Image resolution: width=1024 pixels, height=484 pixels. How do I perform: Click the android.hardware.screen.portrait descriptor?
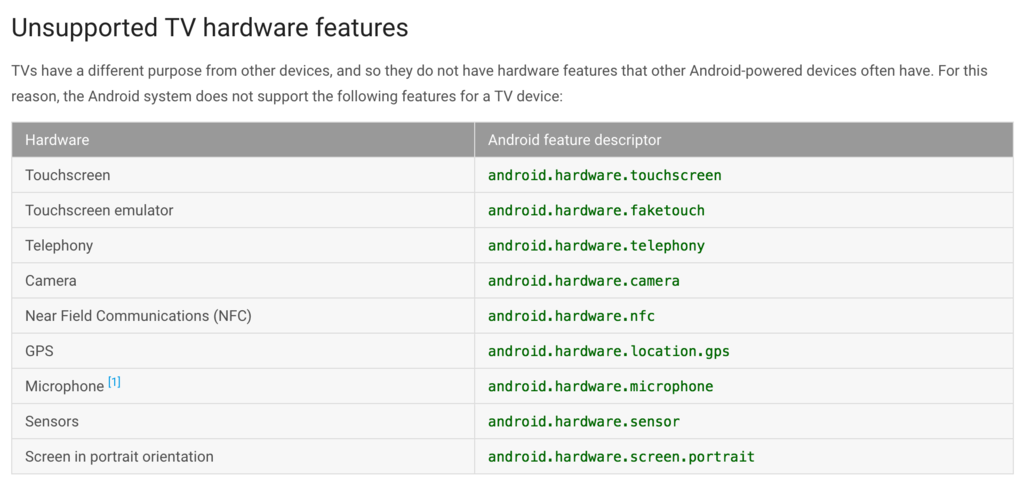[621, 457]
